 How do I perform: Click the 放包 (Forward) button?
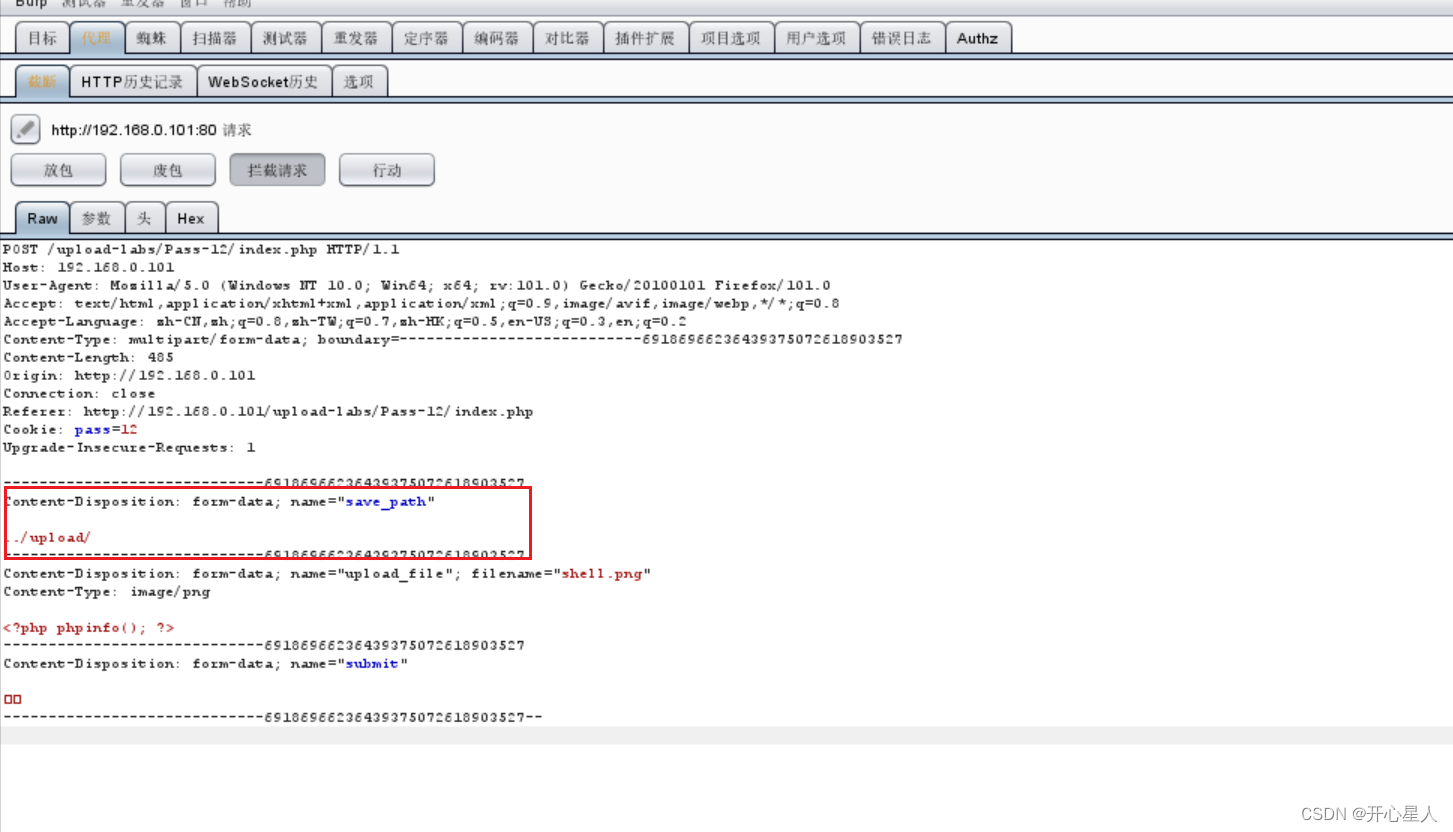pyautogui.click(x=58, y=170)
